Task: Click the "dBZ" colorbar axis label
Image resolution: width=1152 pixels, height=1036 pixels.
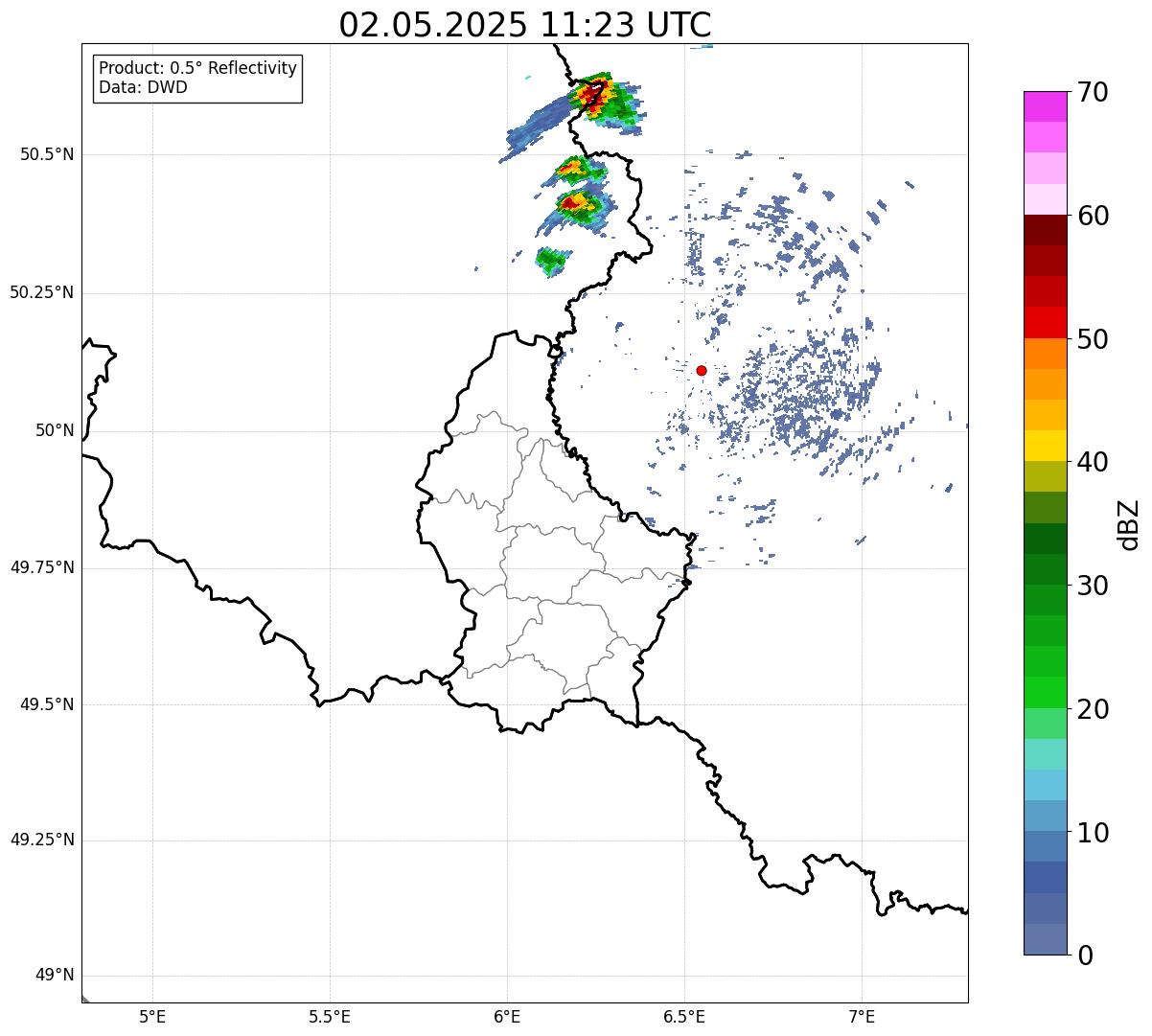Action: coord(1130,523)
